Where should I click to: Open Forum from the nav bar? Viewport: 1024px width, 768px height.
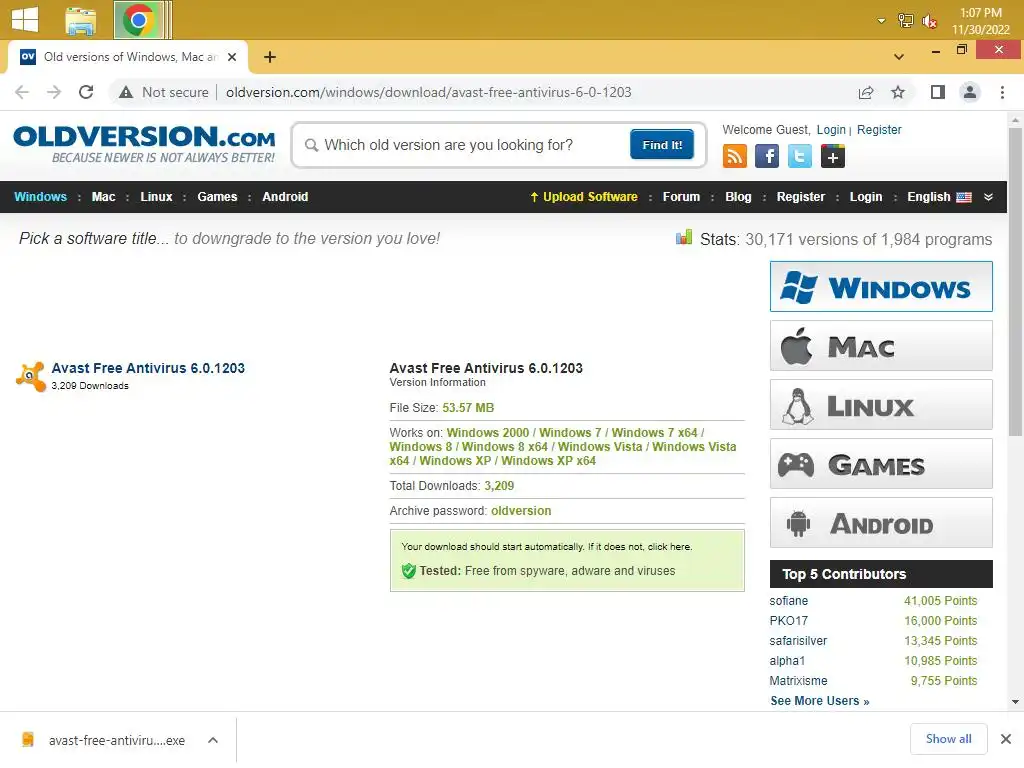point(681,197)
